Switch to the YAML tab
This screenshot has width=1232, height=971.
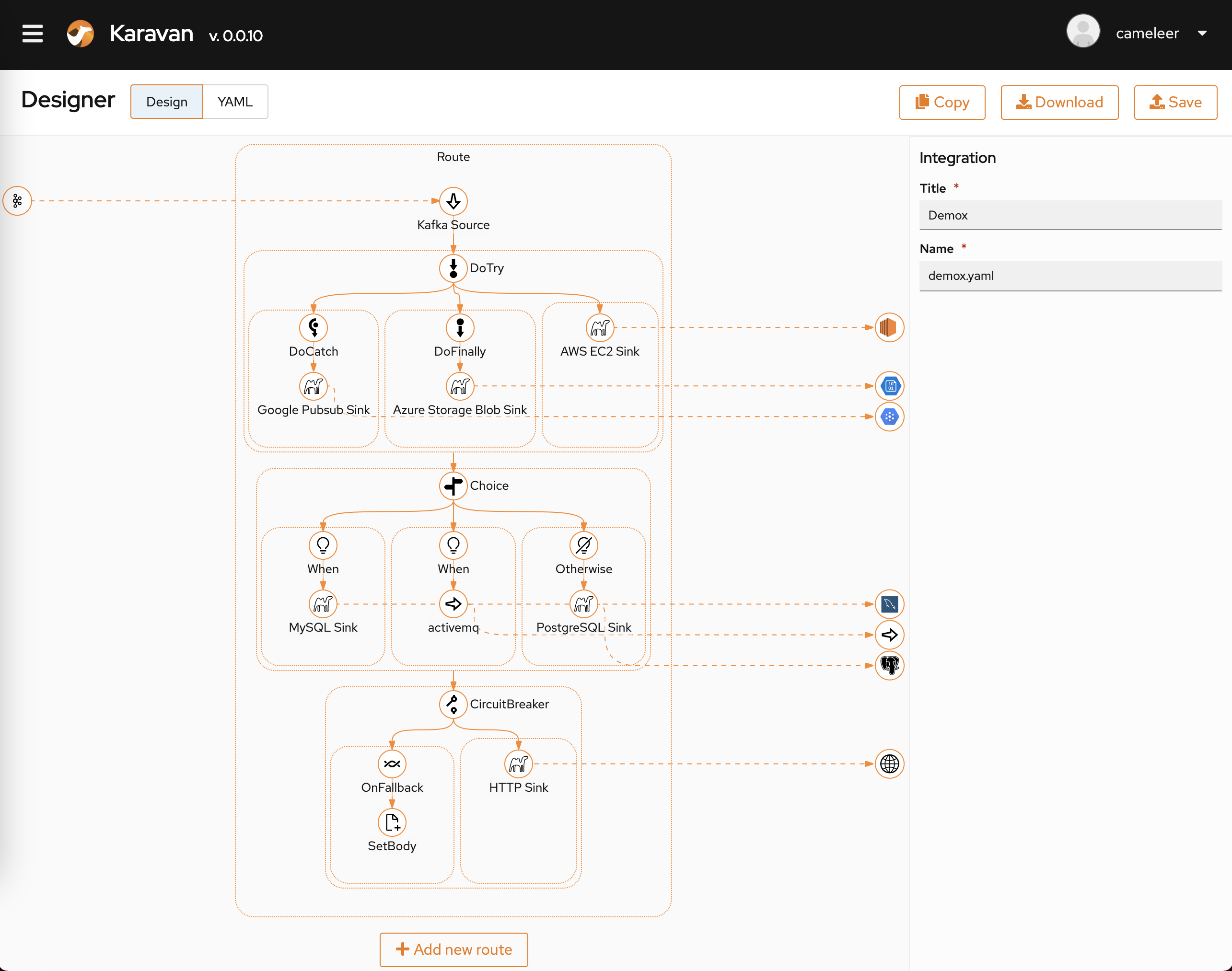(235, 102)
